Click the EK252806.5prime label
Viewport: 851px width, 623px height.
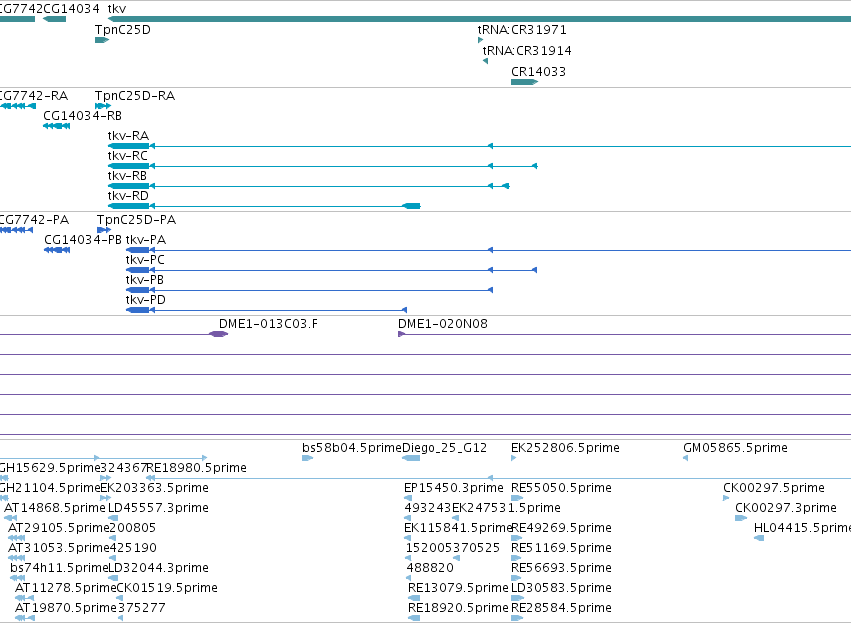[x=565, y=448]
